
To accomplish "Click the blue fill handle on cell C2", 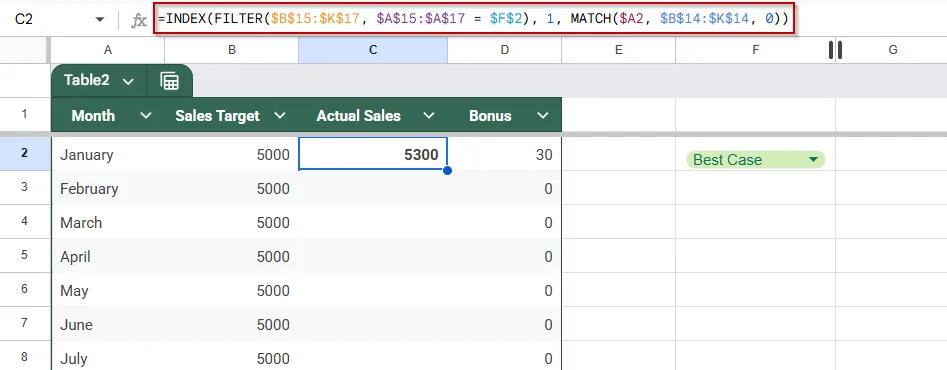I will (x=448, y=171).
